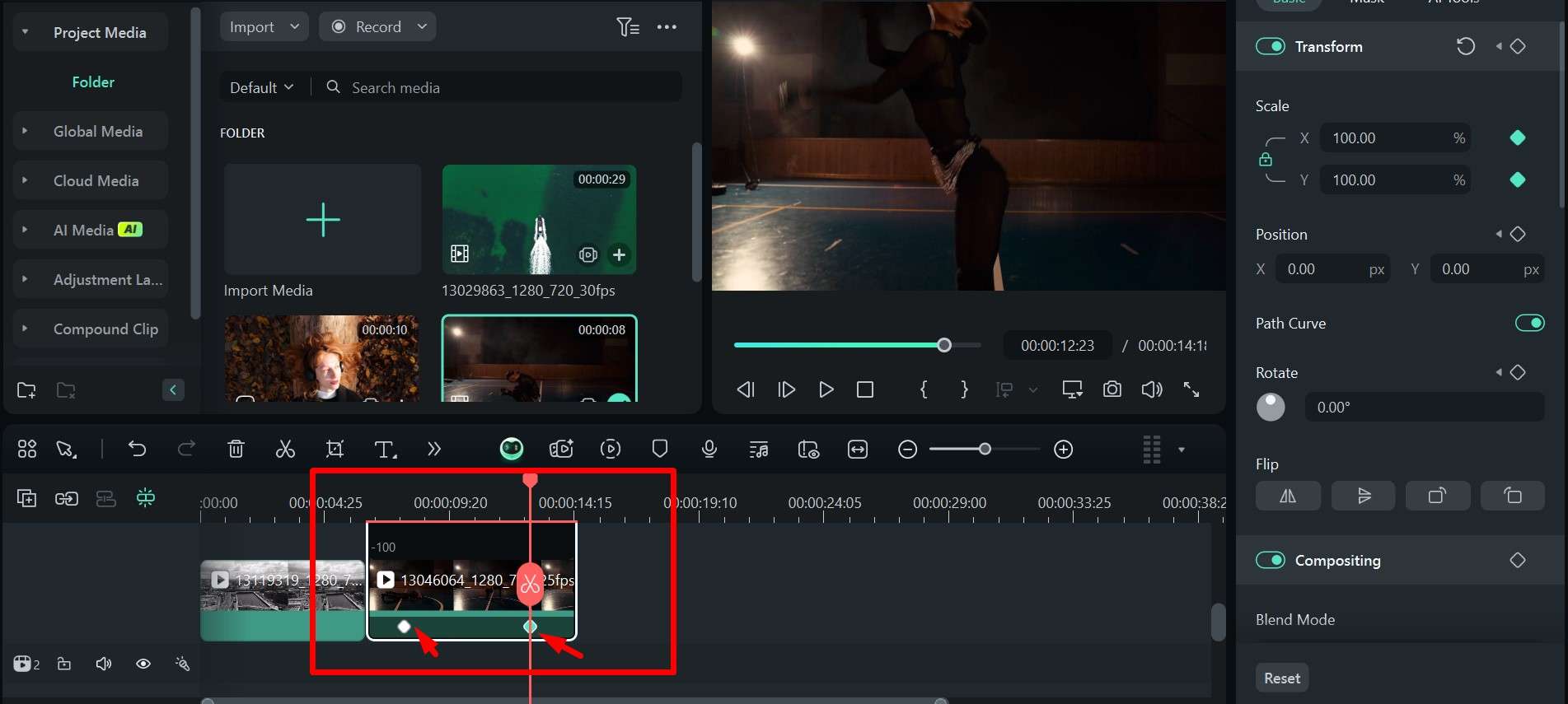The height and width of the screenshot is (704, 1568).
Task: Toggle the auto link chain icon
Action: point(67,498)
